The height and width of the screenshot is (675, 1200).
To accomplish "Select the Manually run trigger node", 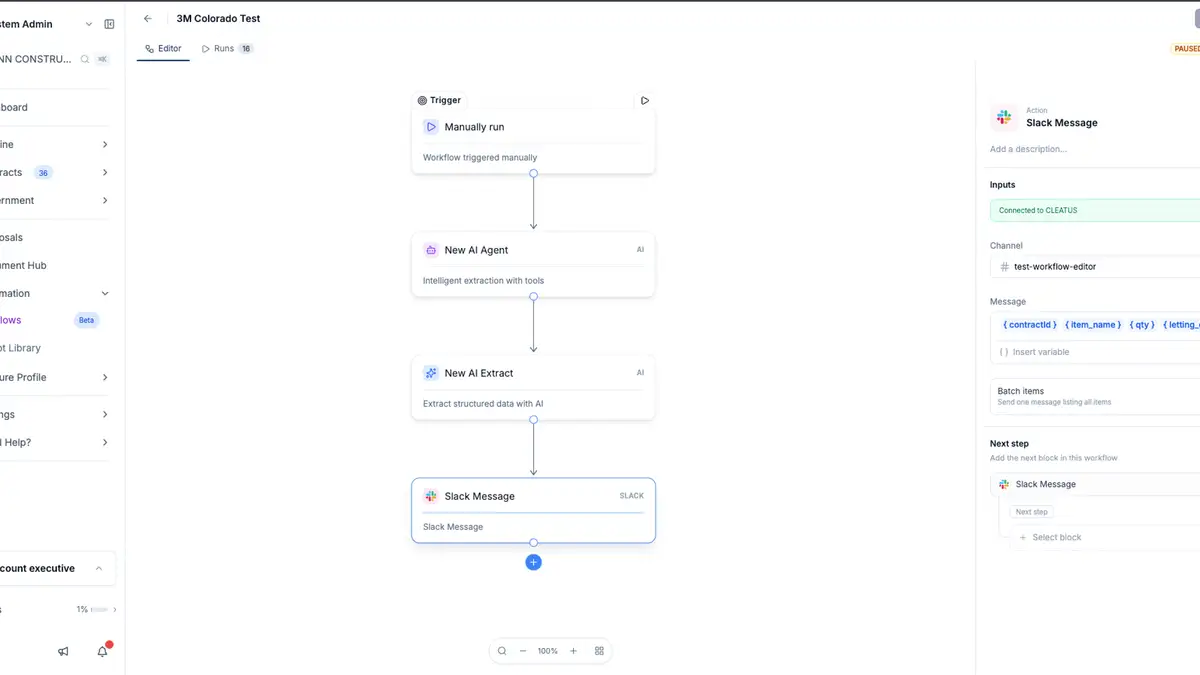I will click(533, 141).
